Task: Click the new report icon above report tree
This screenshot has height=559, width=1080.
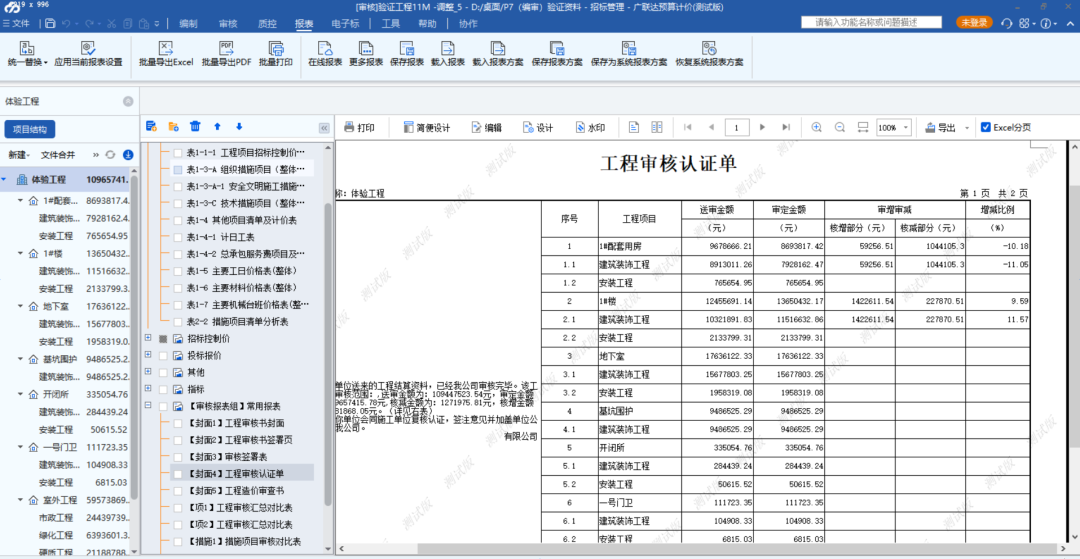Action: click(152, 127)
